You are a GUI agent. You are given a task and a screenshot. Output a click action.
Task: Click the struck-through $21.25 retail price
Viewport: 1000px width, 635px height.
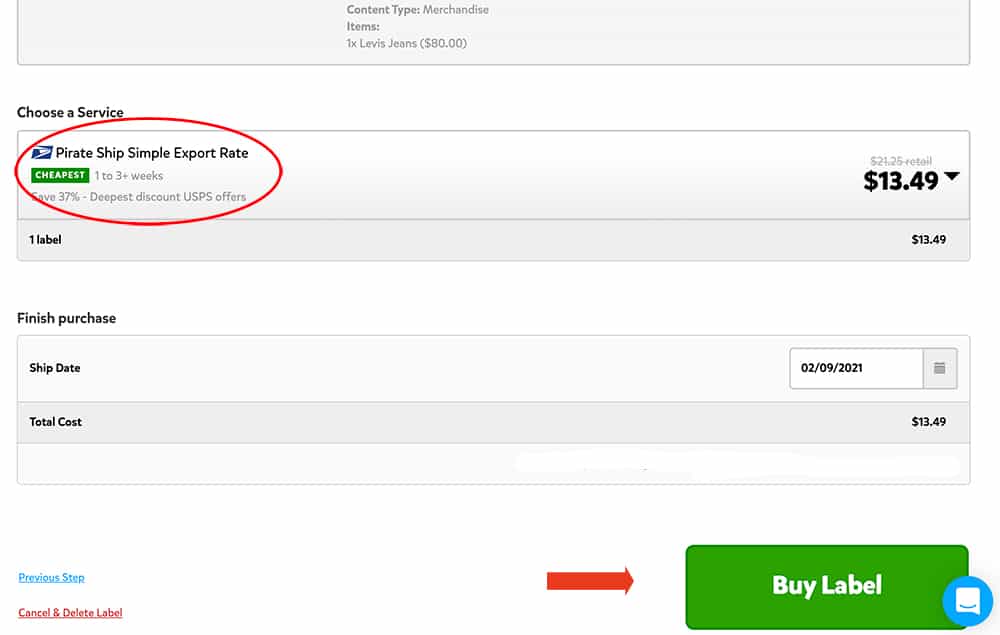(x=901, y=161)
